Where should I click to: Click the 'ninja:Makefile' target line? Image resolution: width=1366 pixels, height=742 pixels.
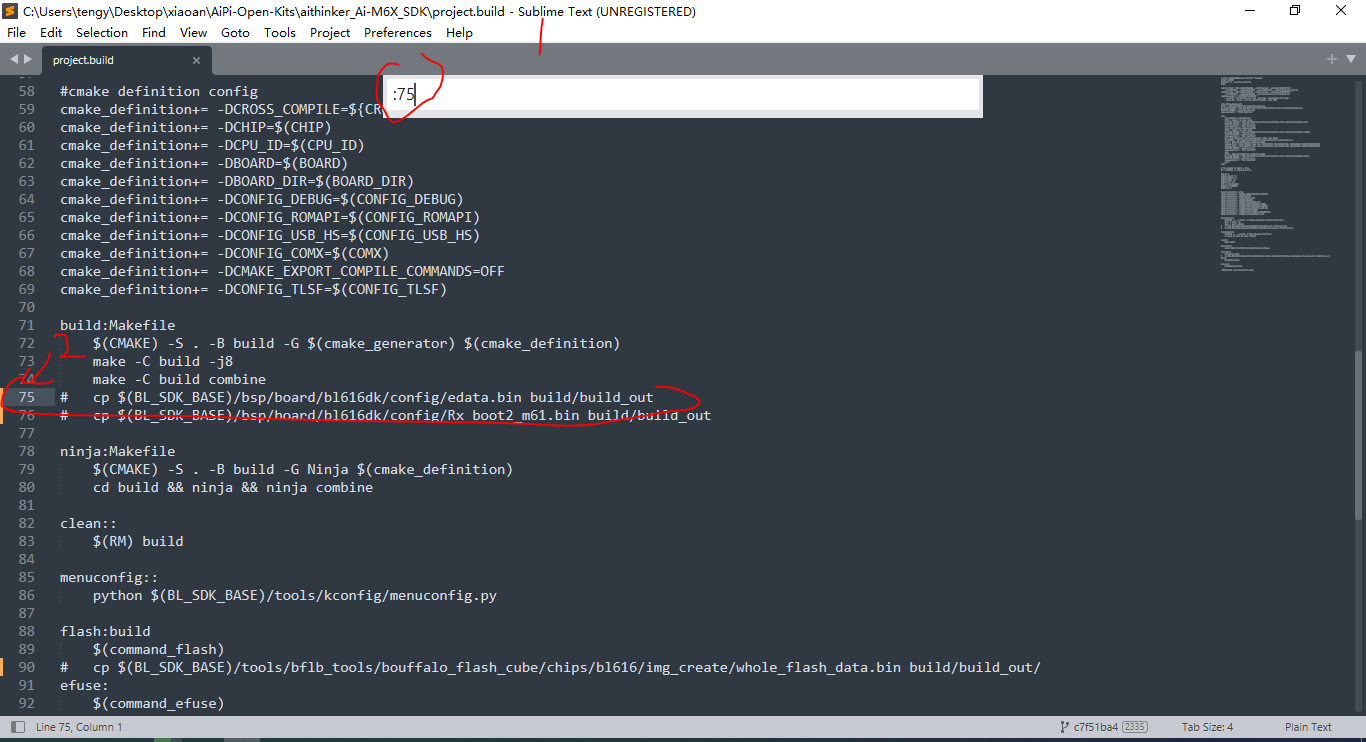point(118,451)
